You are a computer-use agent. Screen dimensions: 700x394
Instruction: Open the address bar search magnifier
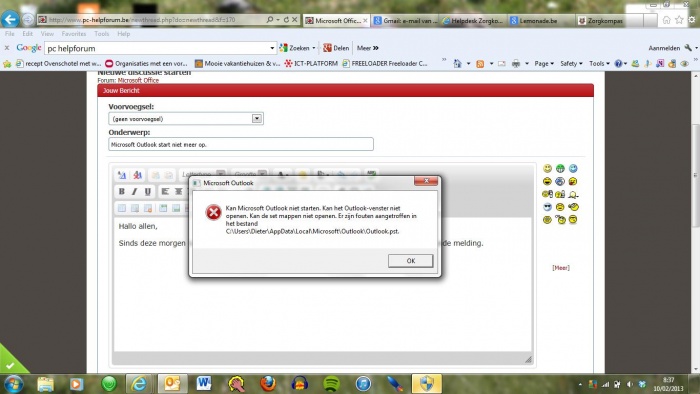pos(270,20)
